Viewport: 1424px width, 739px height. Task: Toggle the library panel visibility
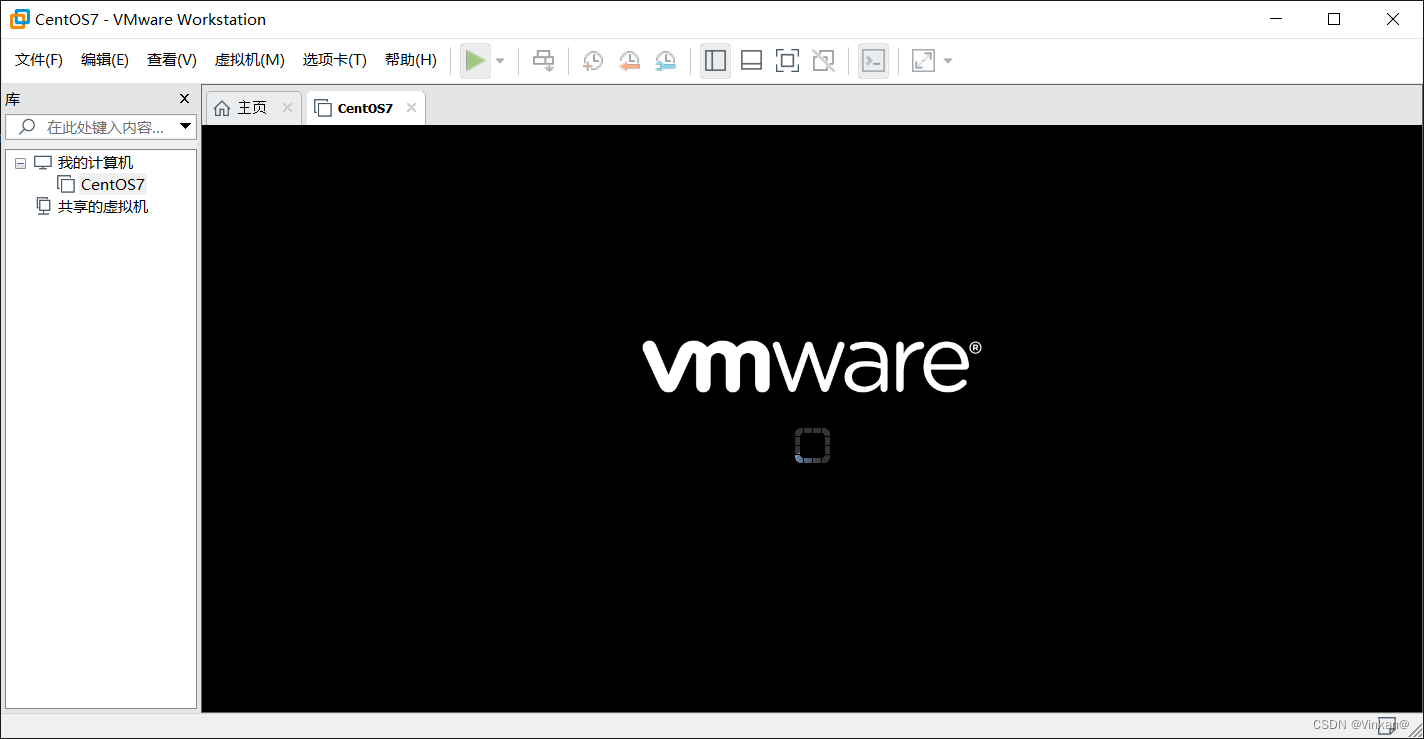715,60
